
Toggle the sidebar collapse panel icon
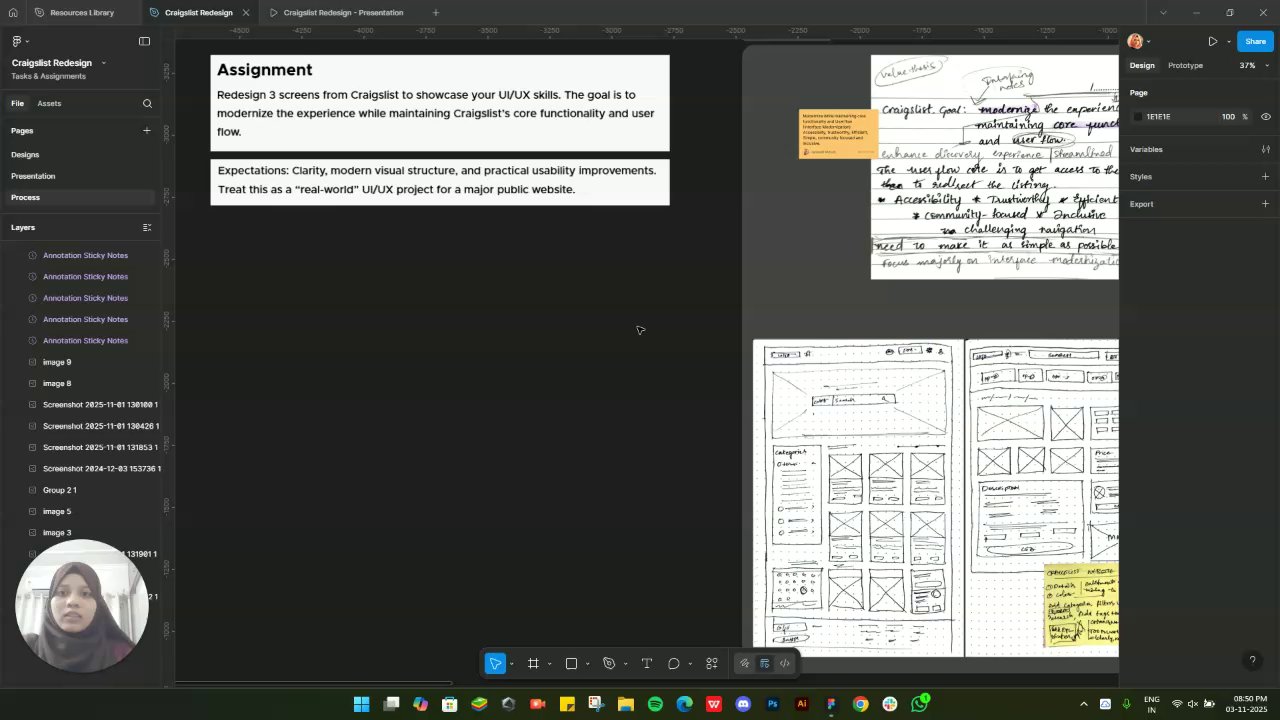[x=144, y=41]
